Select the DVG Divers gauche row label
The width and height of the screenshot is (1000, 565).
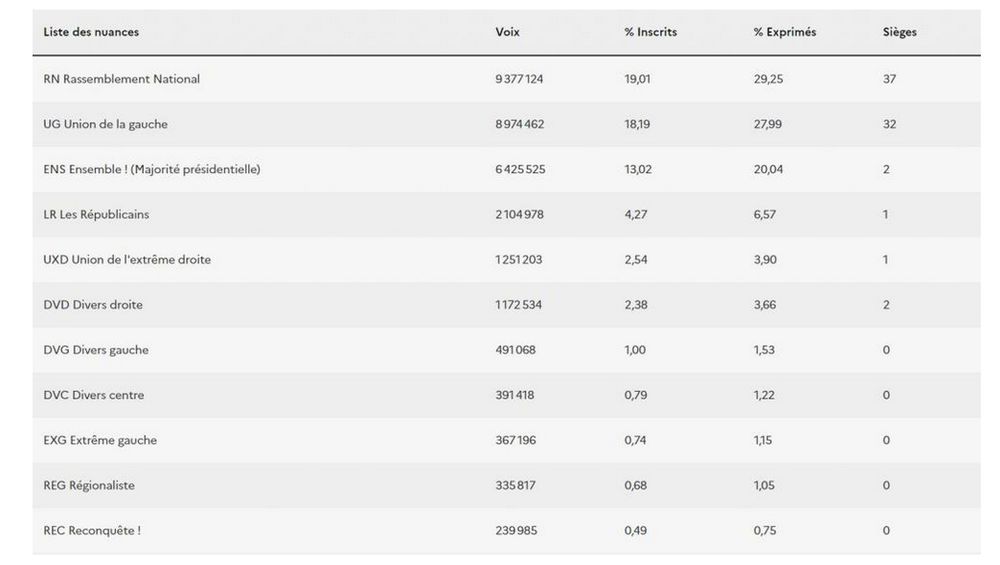(x=96, y=350)
